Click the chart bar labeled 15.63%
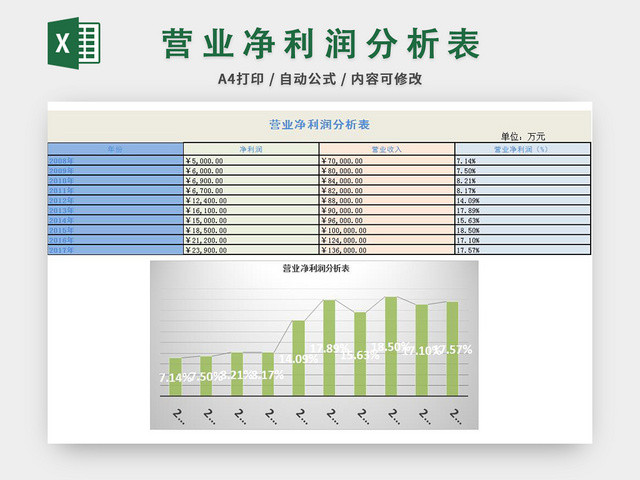 click(x=360, y=354)
